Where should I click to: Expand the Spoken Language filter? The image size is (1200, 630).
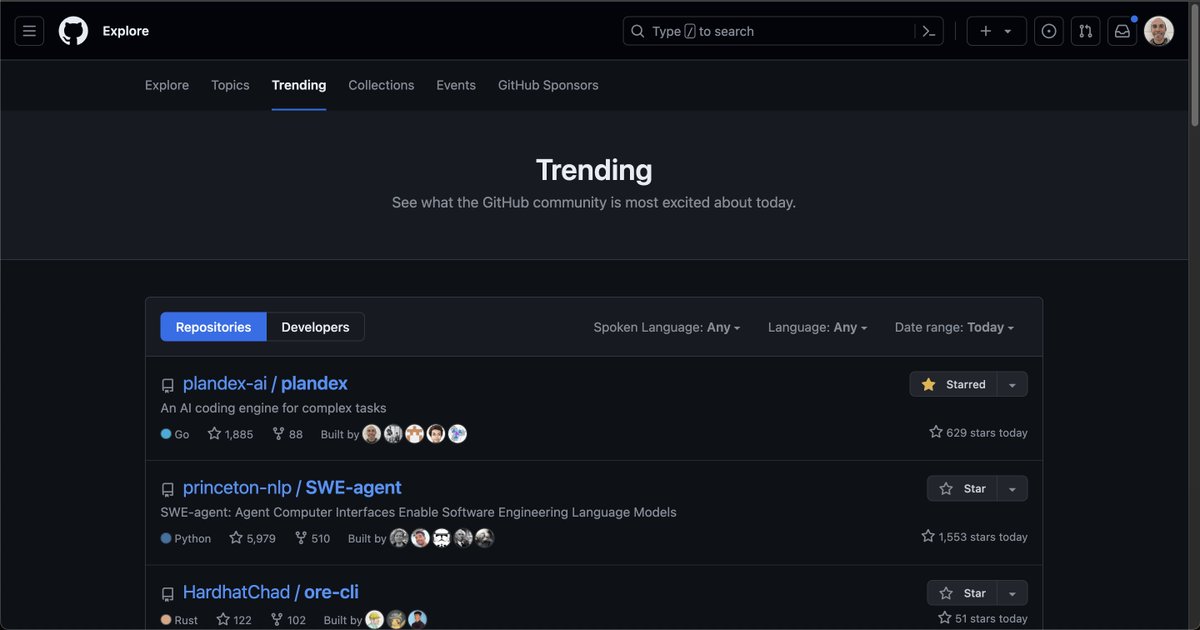tap(667, 327)
